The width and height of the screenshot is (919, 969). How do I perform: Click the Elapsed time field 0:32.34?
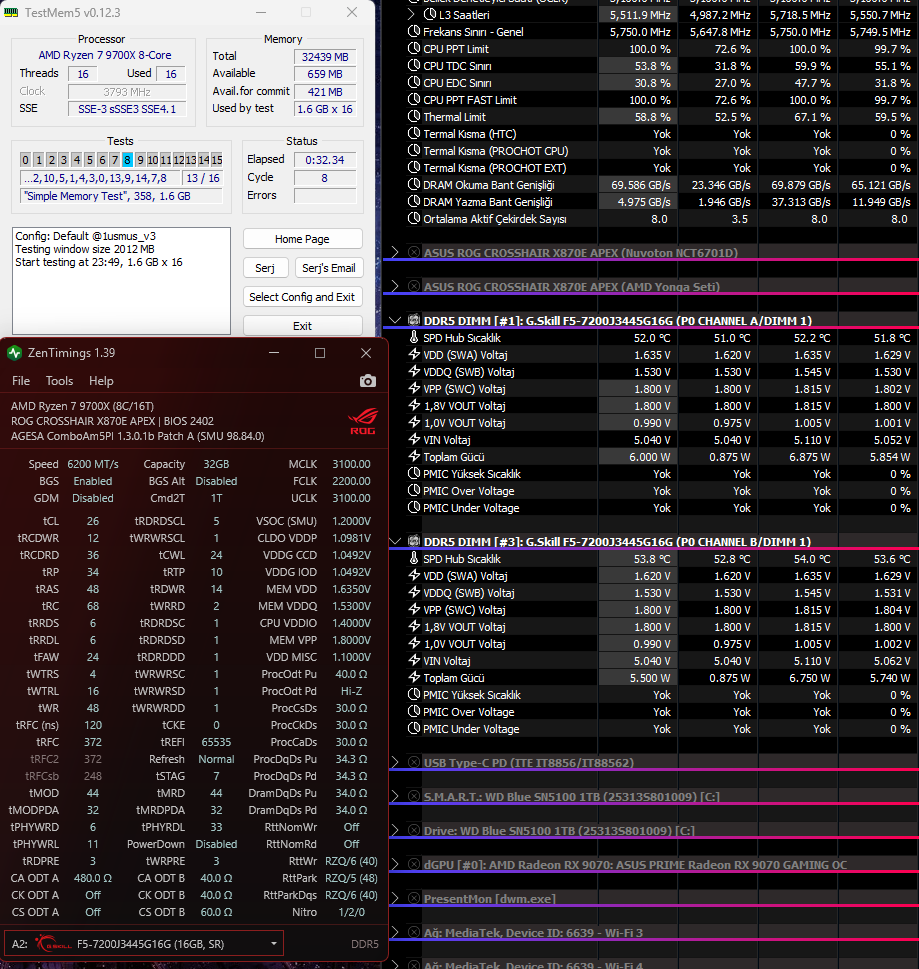coord(325,159)
